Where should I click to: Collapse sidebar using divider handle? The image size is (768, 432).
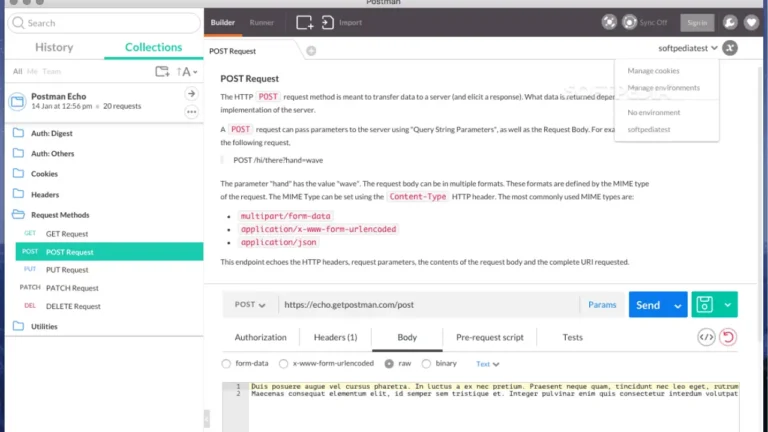207,419
